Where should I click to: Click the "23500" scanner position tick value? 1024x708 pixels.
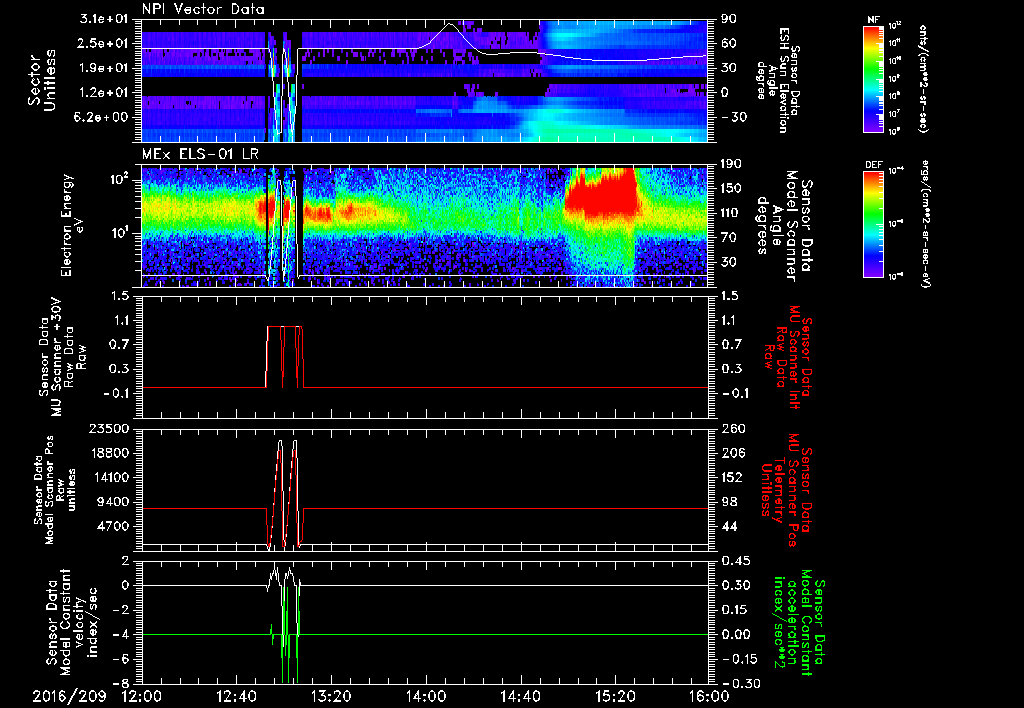pos(110,429)
